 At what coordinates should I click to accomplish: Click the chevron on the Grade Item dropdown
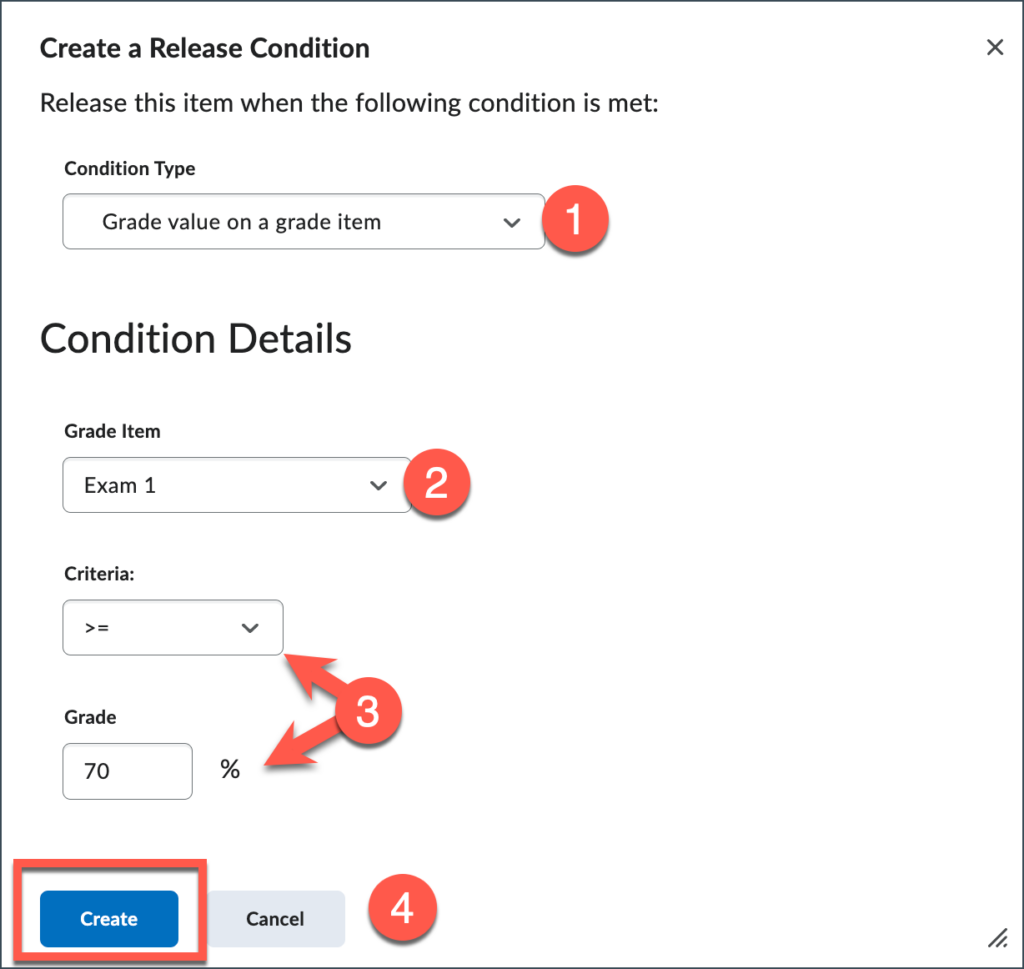(377, 484)
